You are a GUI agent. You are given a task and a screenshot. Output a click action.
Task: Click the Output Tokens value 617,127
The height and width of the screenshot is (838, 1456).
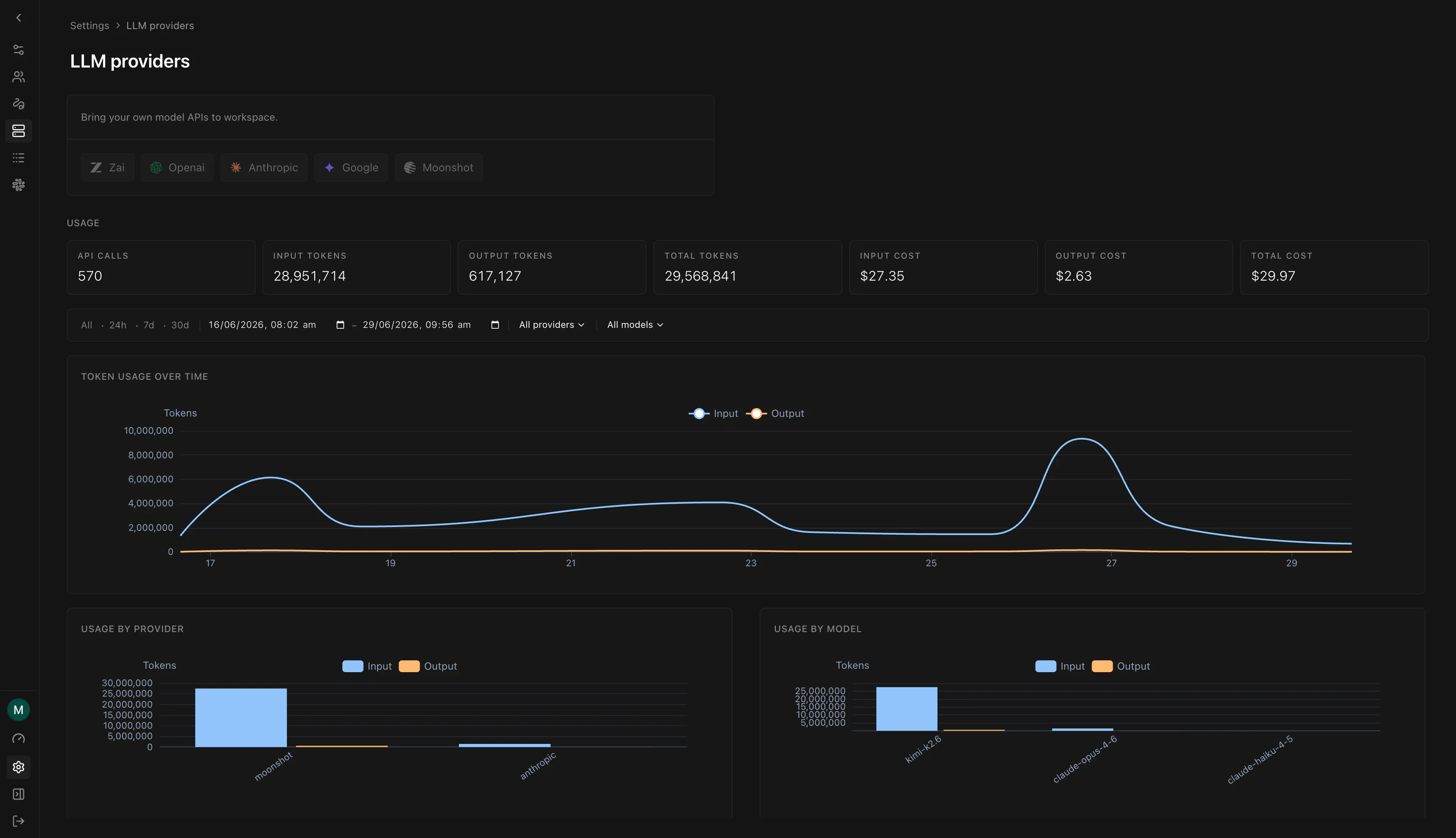tap(495, 276)
